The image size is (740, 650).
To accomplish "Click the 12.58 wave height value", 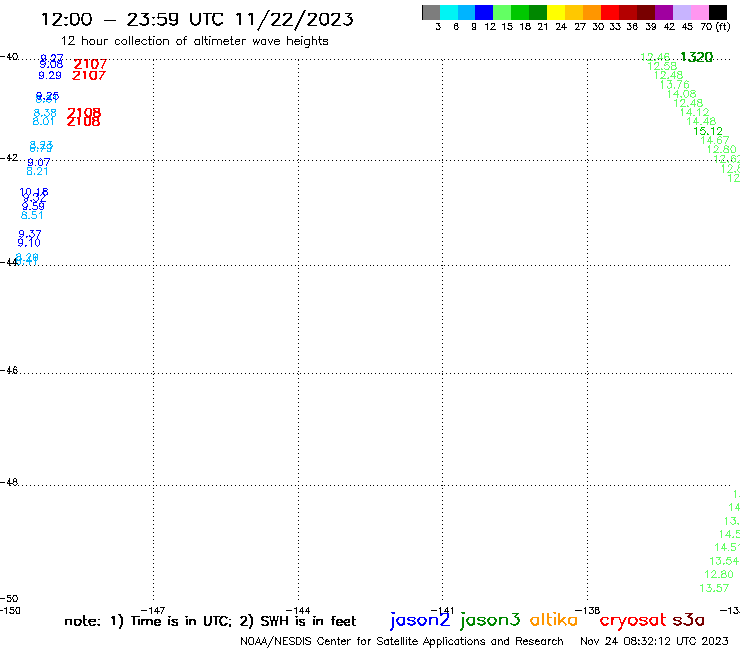I will click(x=662, y=66).
